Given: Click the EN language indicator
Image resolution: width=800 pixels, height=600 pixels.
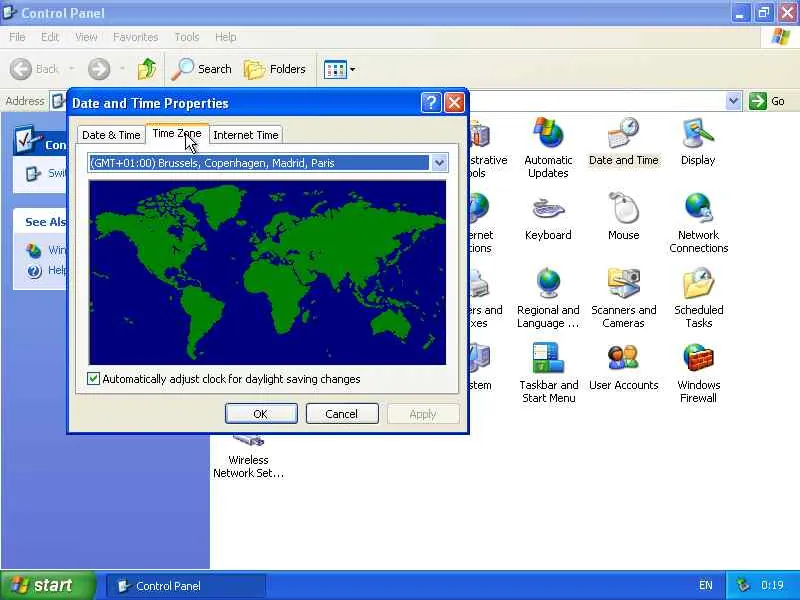Looking at the screenshot, I should coord(706,585).
